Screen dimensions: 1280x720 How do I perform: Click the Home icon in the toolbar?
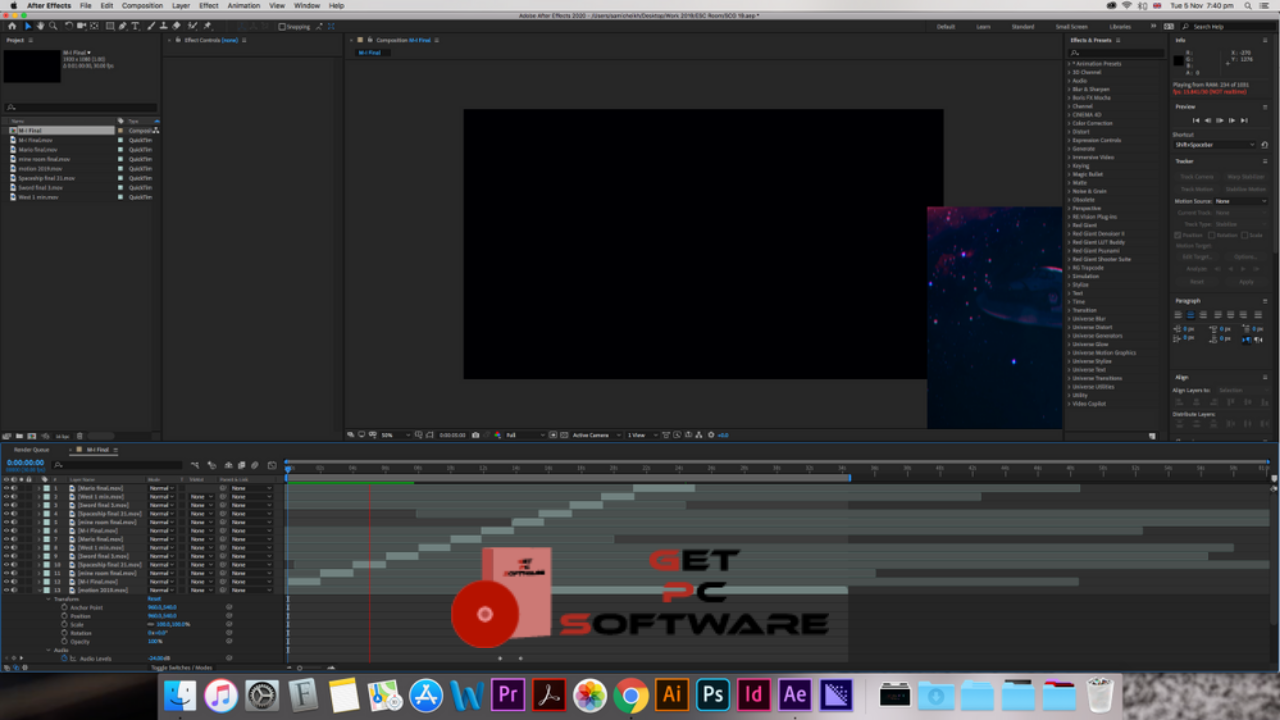point(12,26)
